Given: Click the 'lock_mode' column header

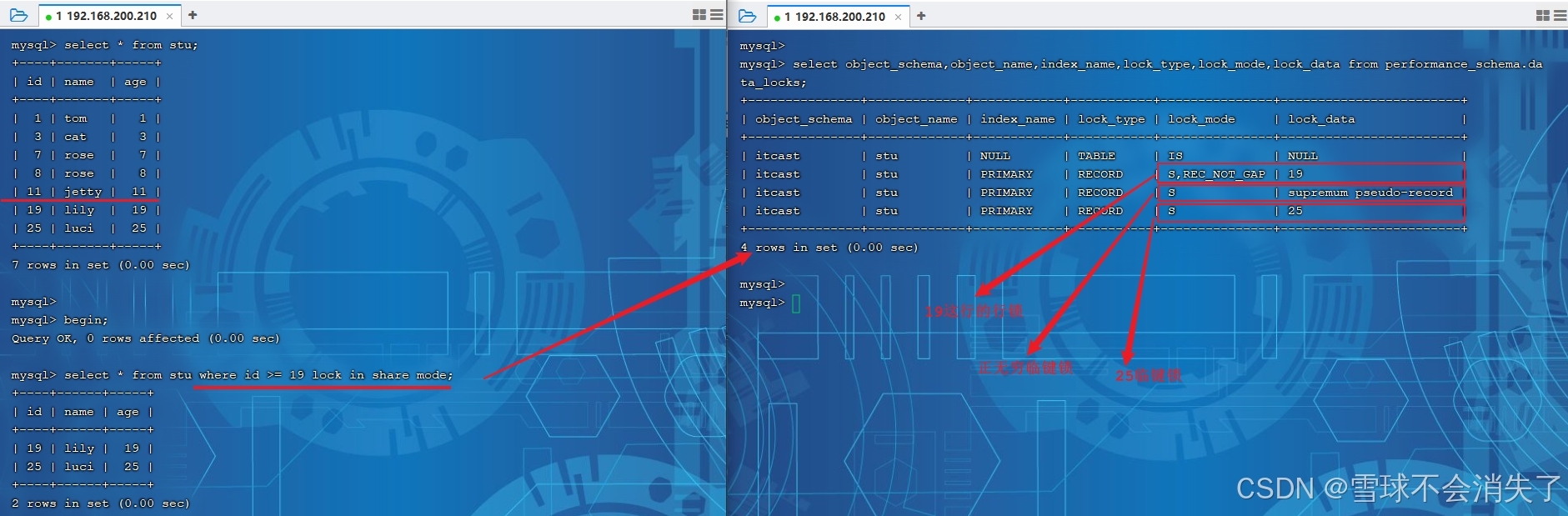Looking at the screenshot, I should [1201, 119].
